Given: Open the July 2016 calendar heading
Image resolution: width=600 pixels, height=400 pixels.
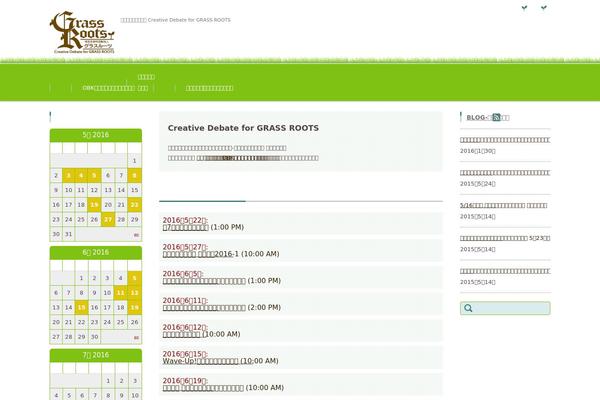Looking at the screenshot, I should [x=96, y=355].
